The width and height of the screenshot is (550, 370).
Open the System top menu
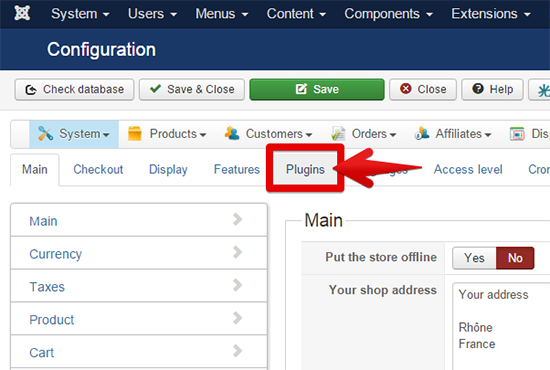point(80,14)
